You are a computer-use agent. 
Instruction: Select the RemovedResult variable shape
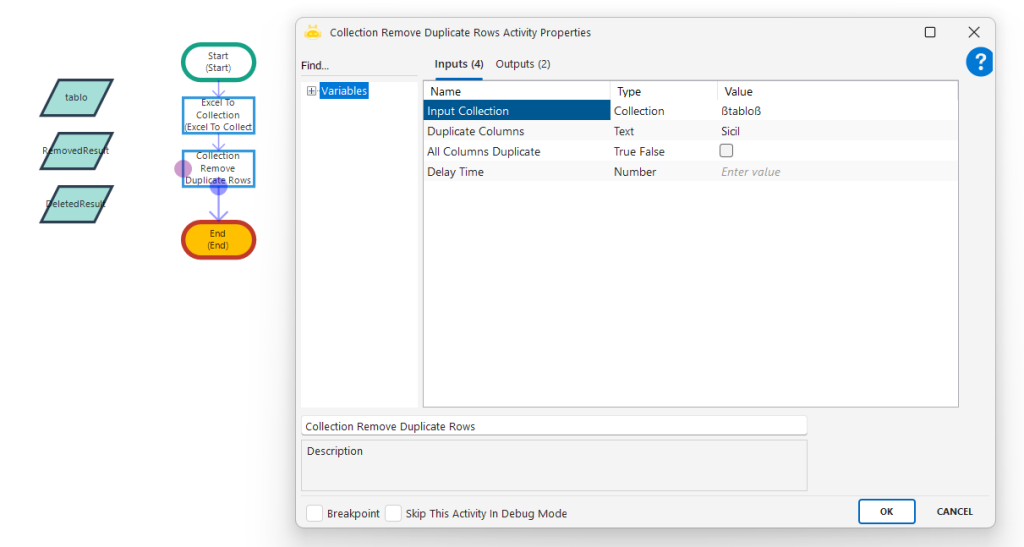pyautogui.click(x=77, y=151)
